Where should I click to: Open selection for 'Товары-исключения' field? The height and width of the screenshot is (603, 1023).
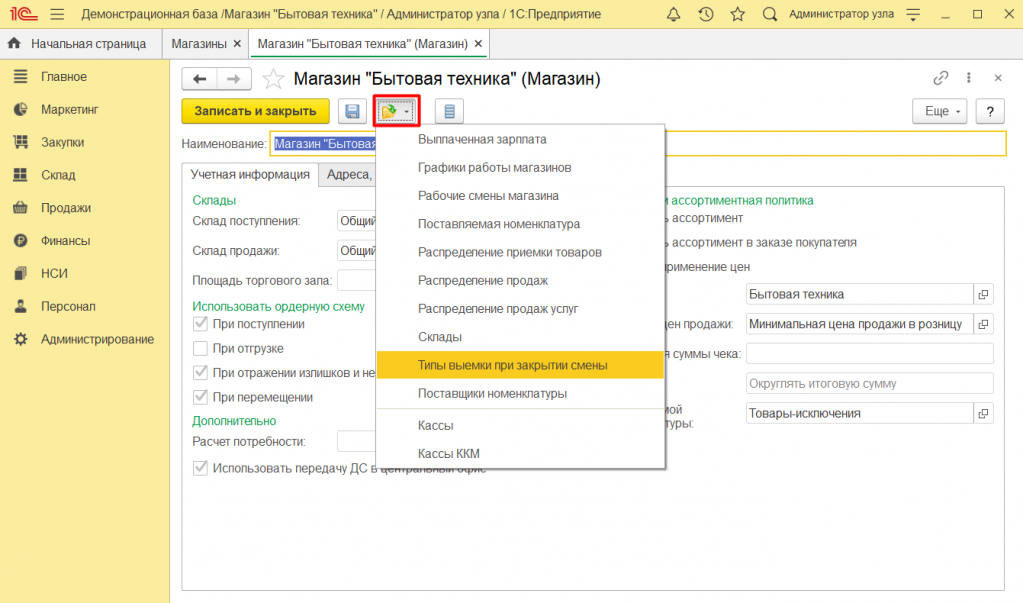(983, 413)
